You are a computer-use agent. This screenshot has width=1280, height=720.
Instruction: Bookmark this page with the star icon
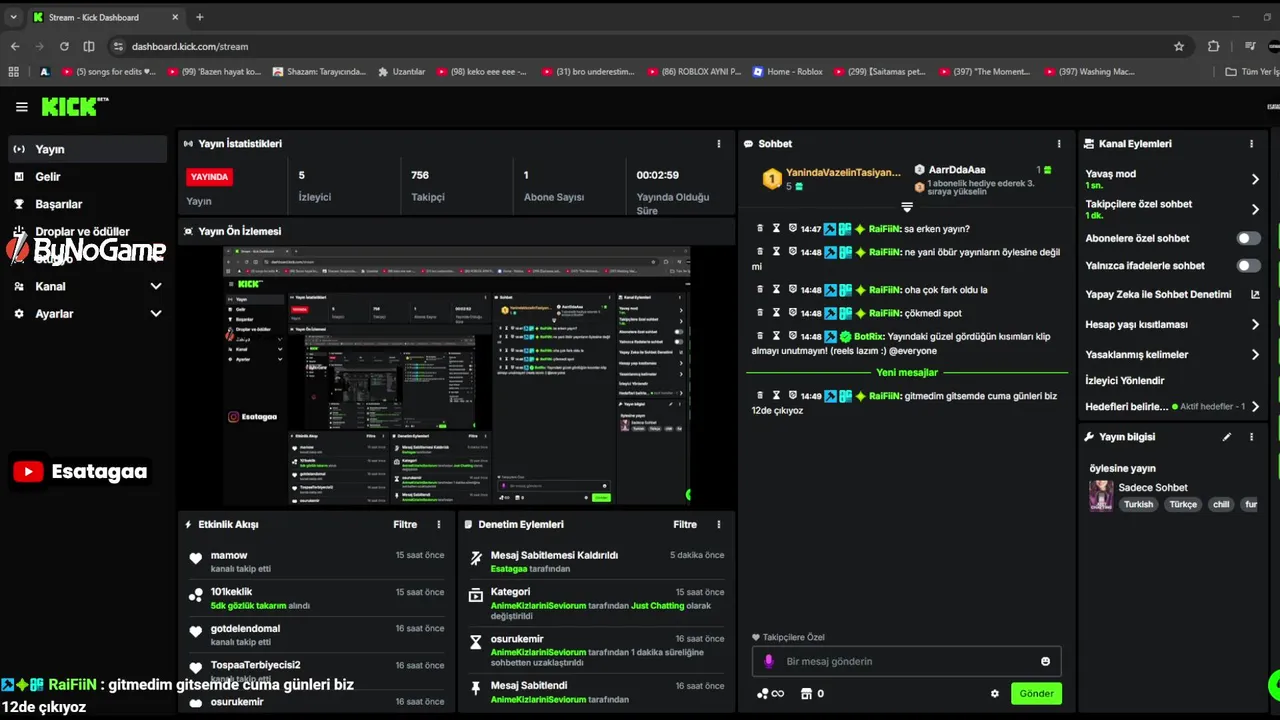[x=1179, y=46]
